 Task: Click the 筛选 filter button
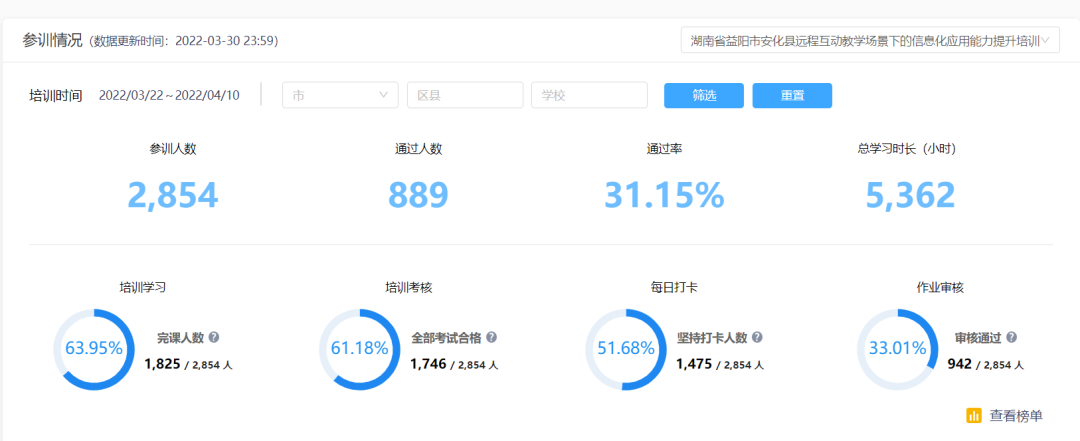tap(704, 95)
